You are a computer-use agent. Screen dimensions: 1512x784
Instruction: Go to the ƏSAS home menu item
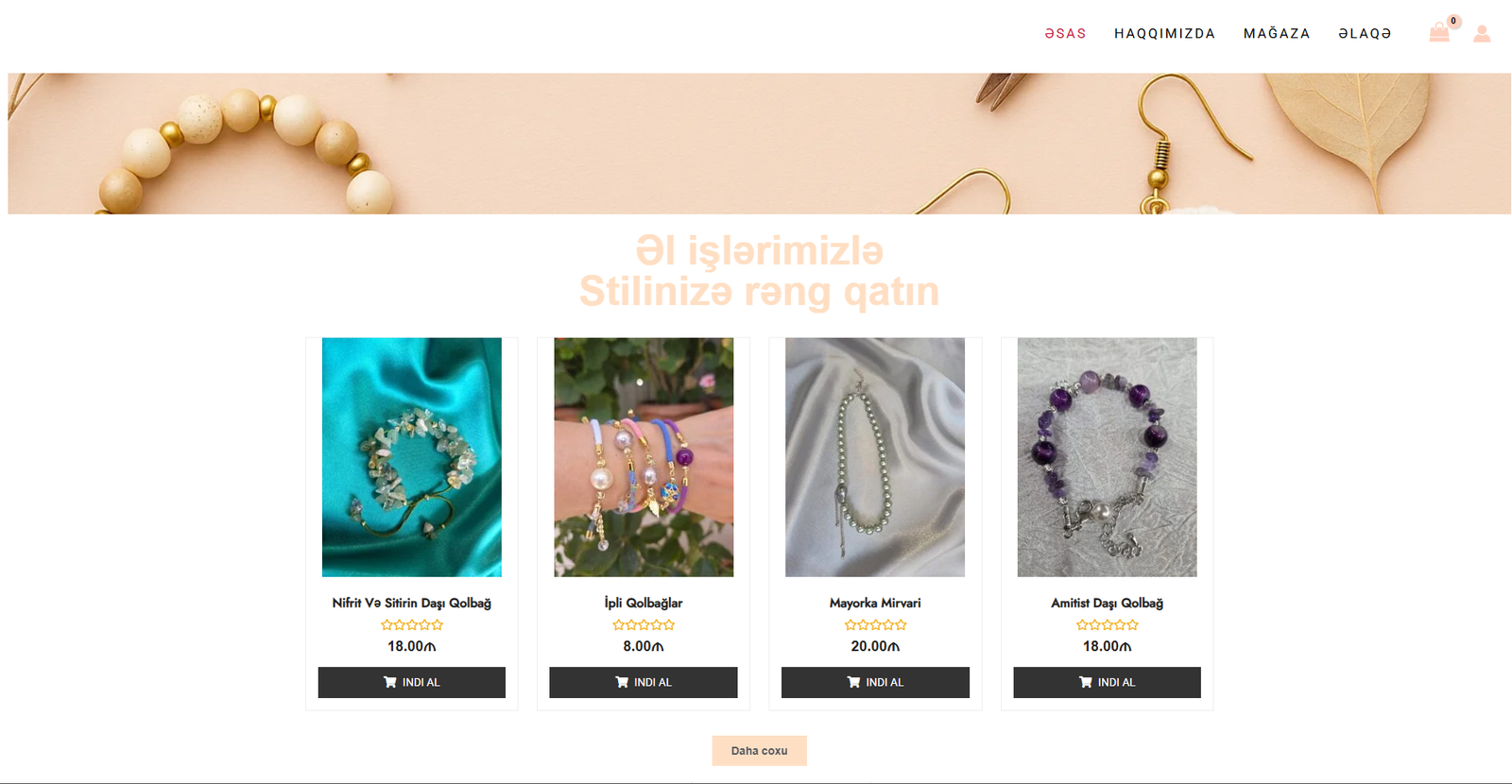point(1065,34)
